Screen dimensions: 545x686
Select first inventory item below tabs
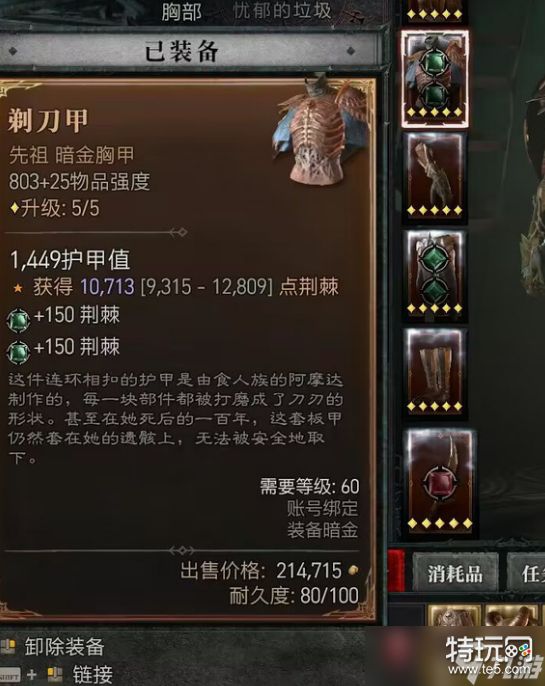[x=454, y=615]
